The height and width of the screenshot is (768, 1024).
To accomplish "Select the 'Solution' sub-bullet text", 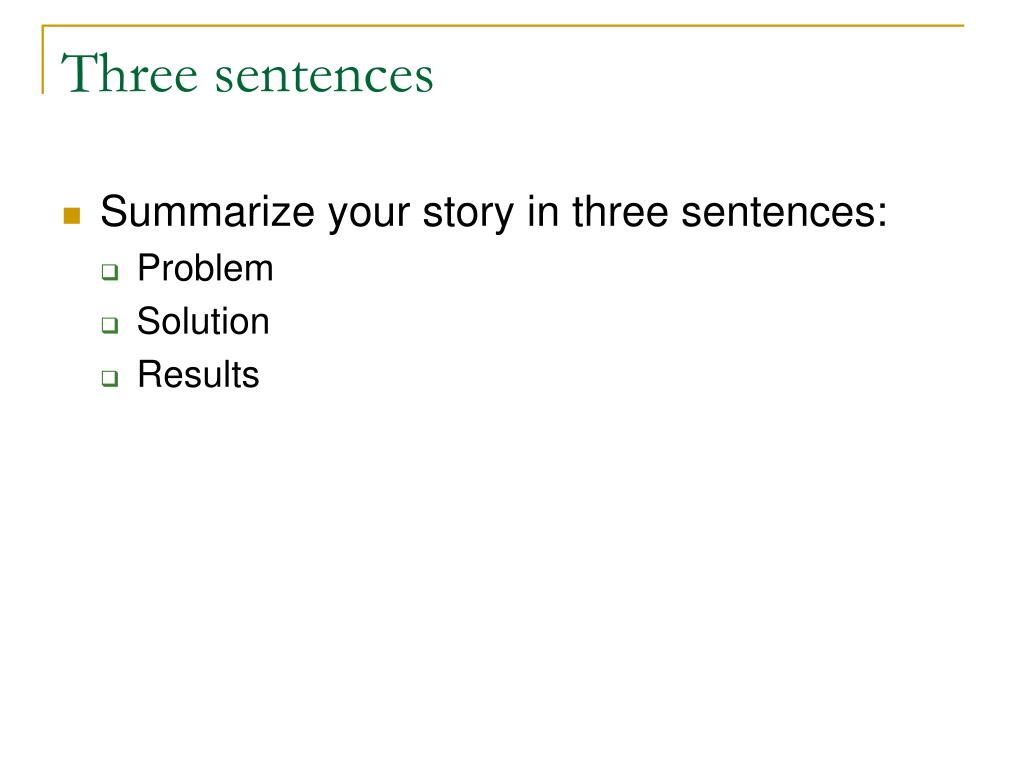I will click(203, 321).
